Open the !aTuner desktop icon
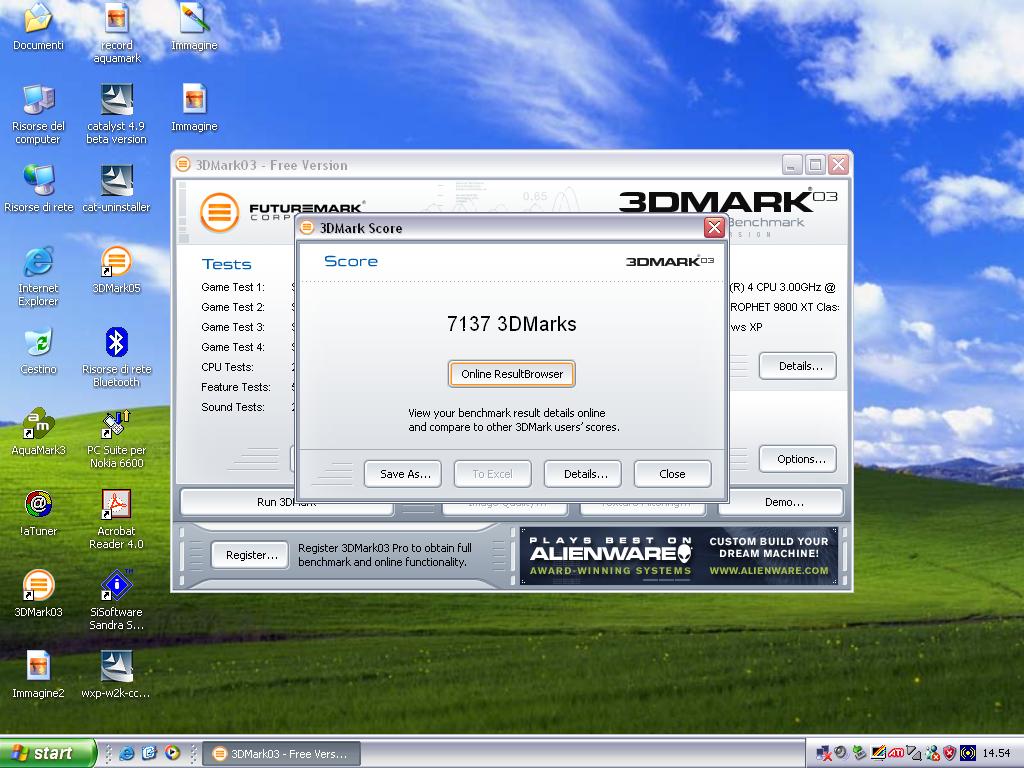This screenshot has height=768, width=1024. [38, 506]
